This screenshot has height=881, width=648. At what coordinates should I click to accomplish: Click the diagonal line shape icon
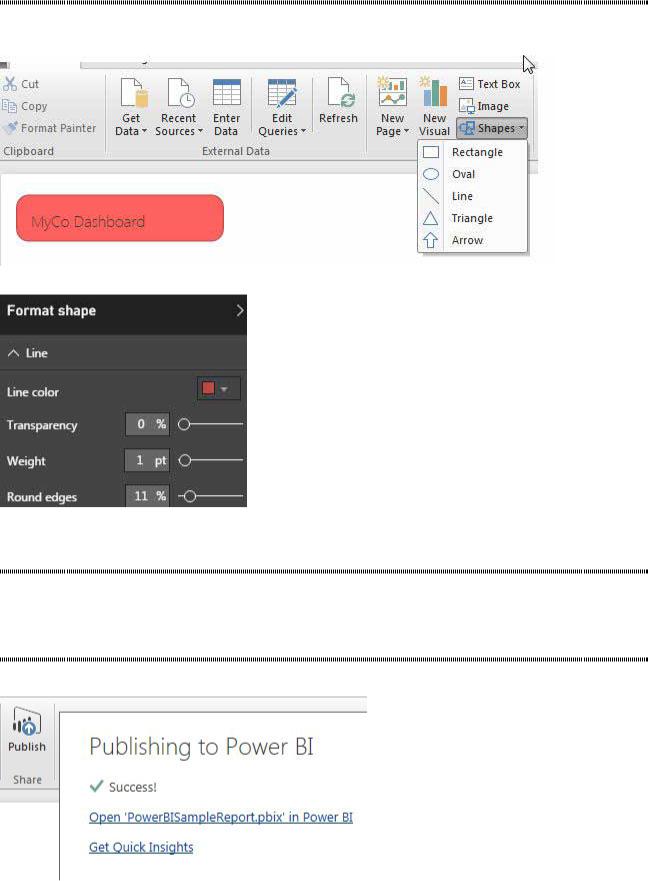[x=431, y=196]
